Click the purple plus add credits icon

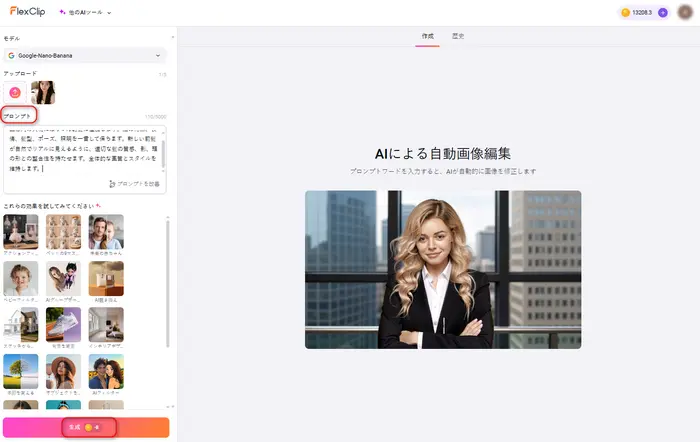pyautogui.click(x=663, y=13)
